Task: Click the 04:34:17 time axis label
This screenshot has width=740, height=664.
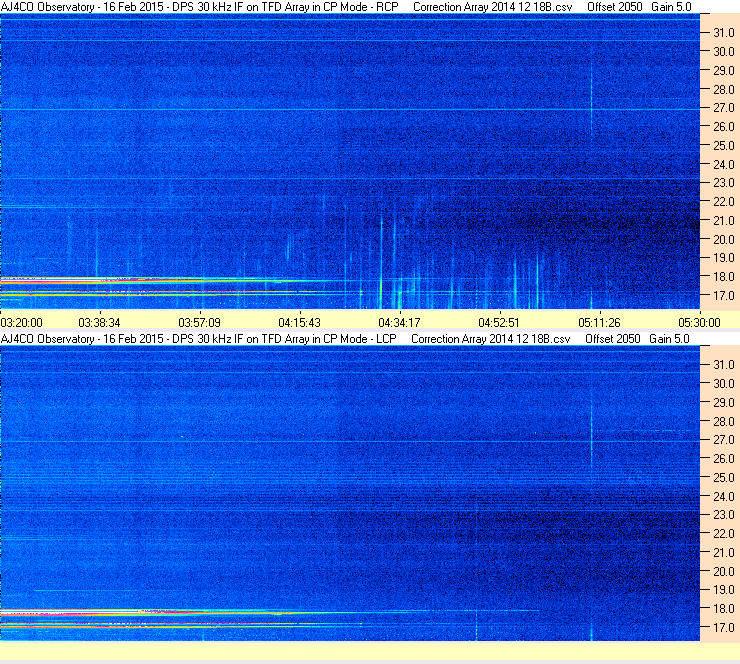Action: [399, 323]
